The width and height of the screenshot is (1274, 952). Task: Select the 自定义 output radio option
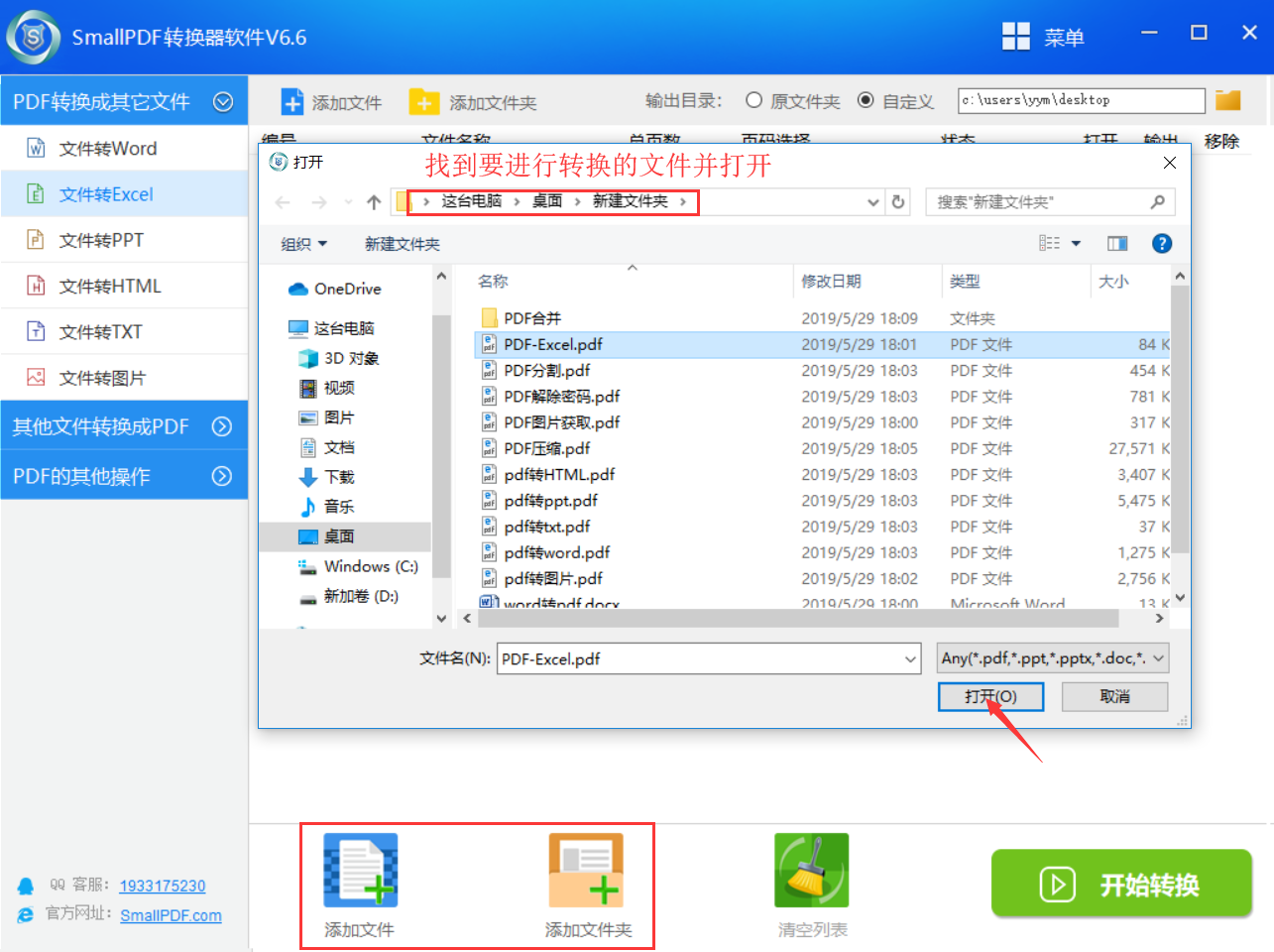coord(866,100)
